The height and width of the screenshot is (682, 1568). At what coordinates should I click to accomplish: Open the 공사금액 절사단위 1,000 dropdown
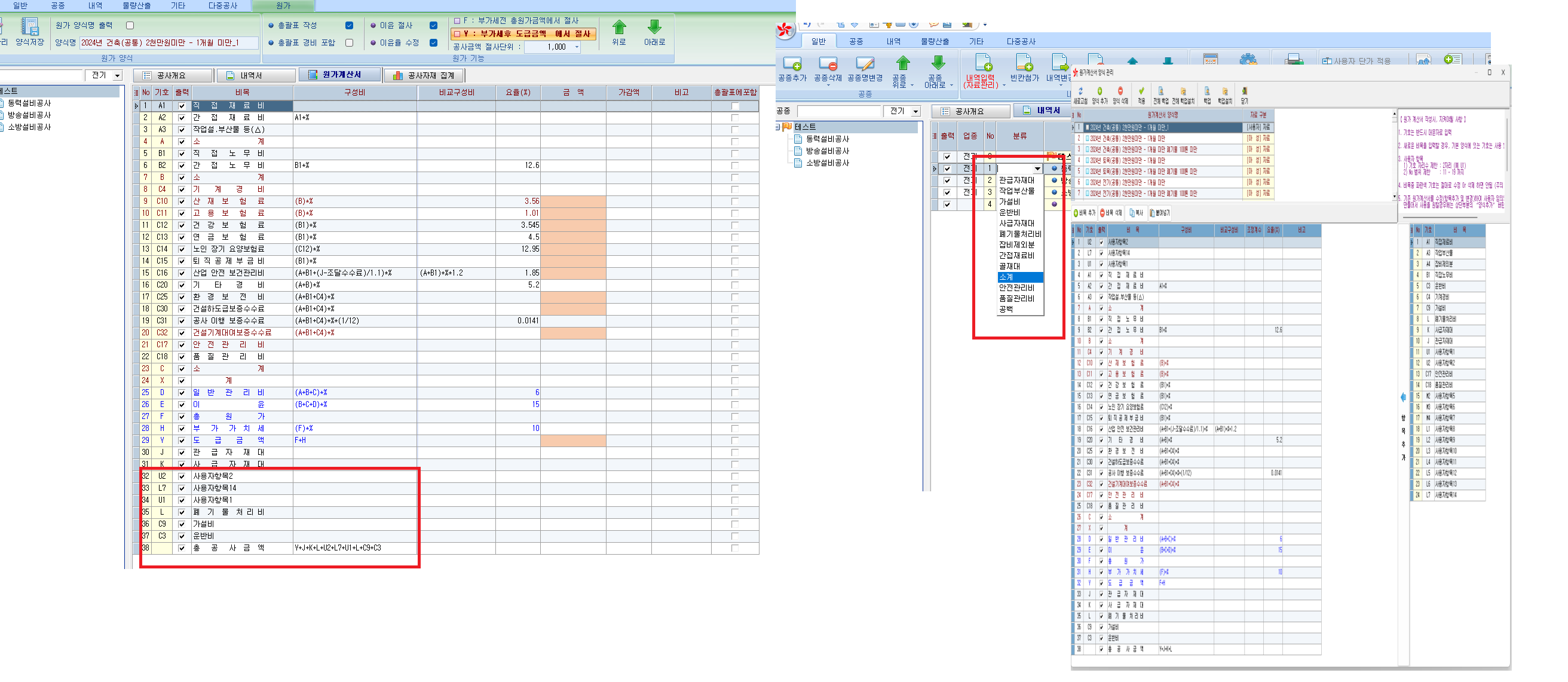577,47
